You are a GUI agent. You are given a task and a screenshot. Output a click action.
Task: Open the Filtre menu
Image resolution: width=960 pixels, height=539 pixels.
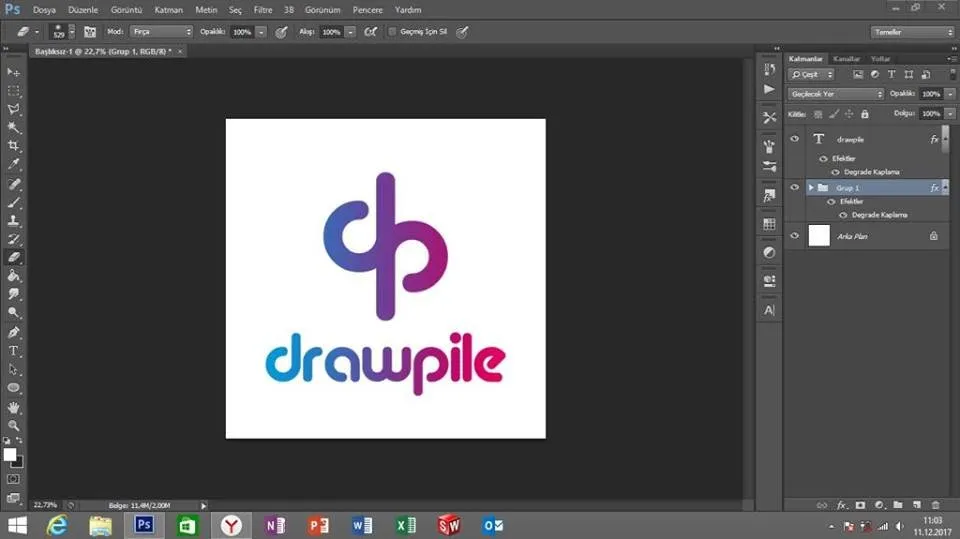pos(263,10)
